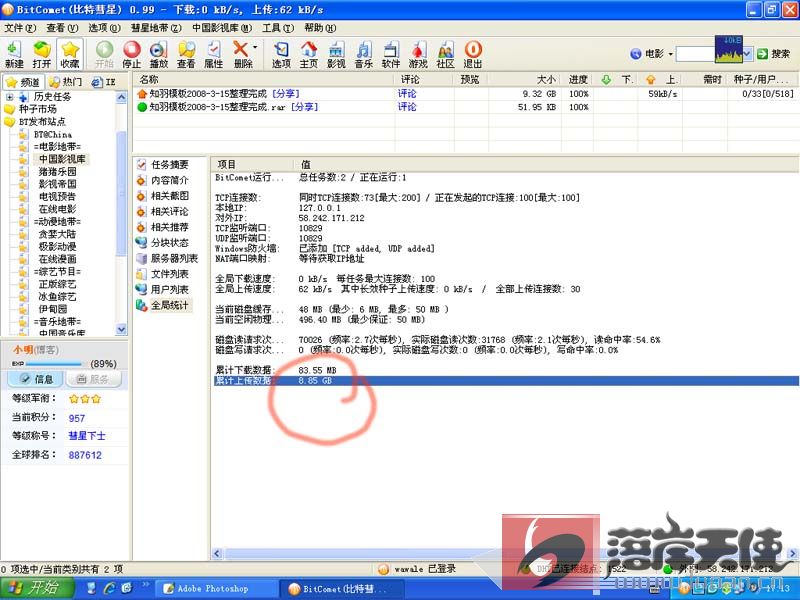Click the [分享] link on the .rar task

click(305, 107)
